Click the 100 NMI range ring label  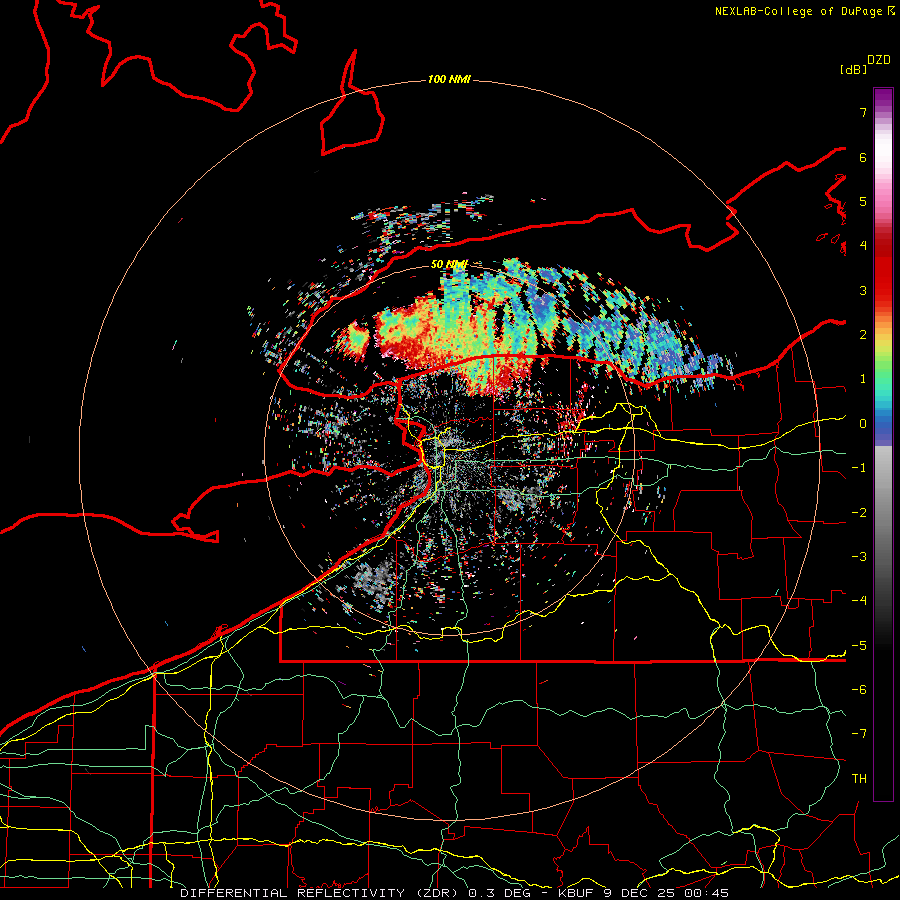point(449,79)
